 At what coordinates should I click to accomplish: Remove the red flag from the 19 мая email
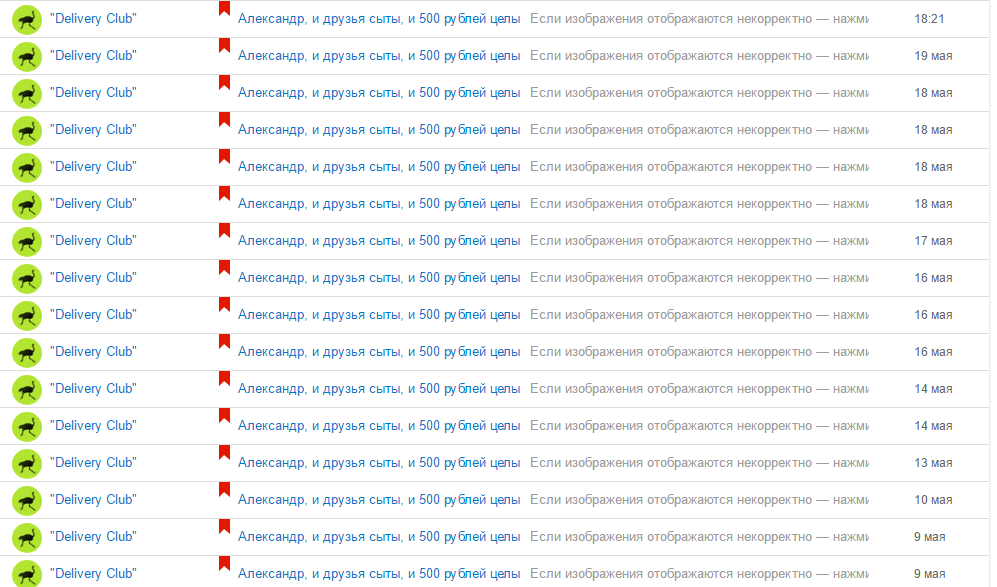coord(224,45)
